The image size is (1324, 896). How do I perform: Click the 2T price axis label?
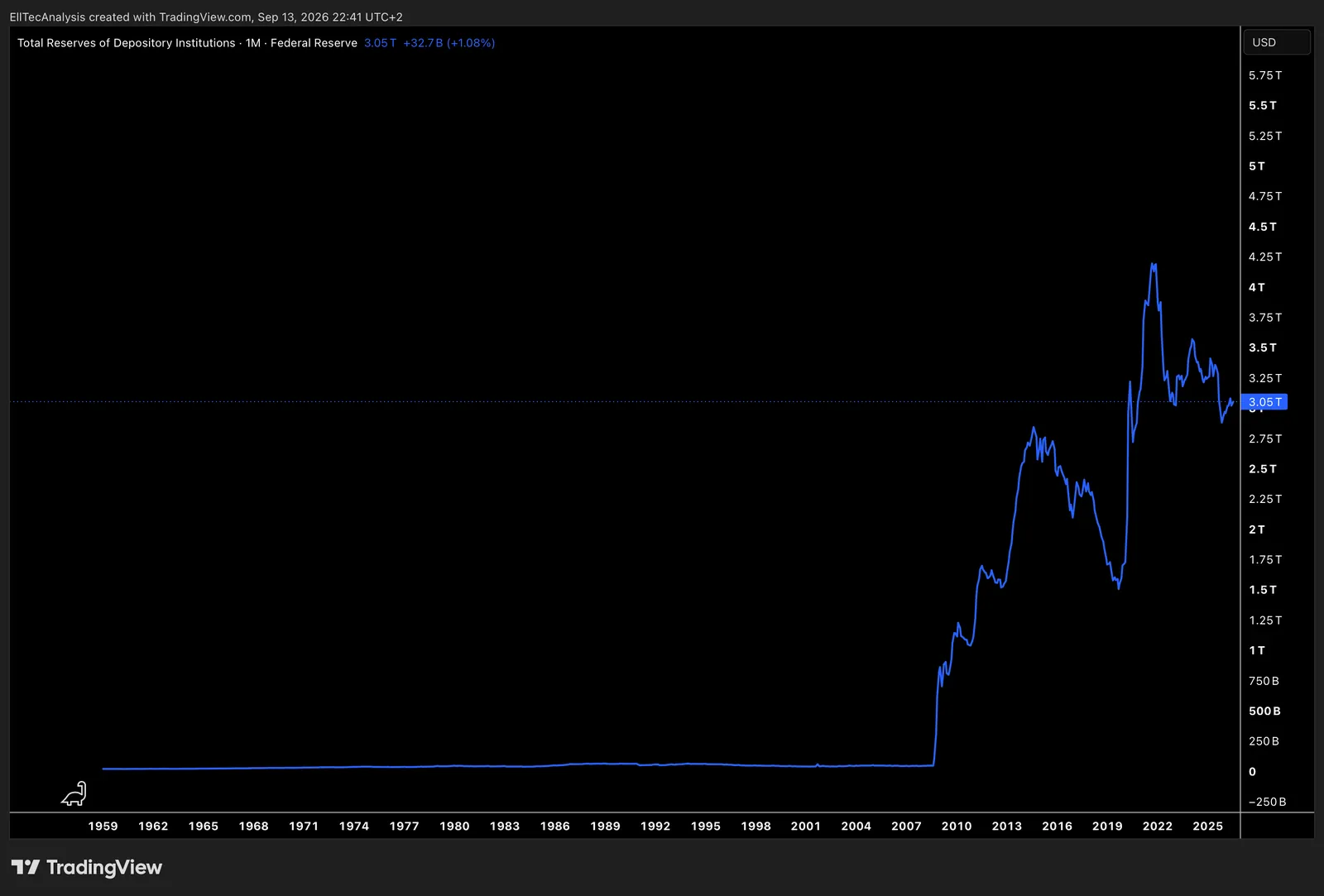tap(1257, 529)
